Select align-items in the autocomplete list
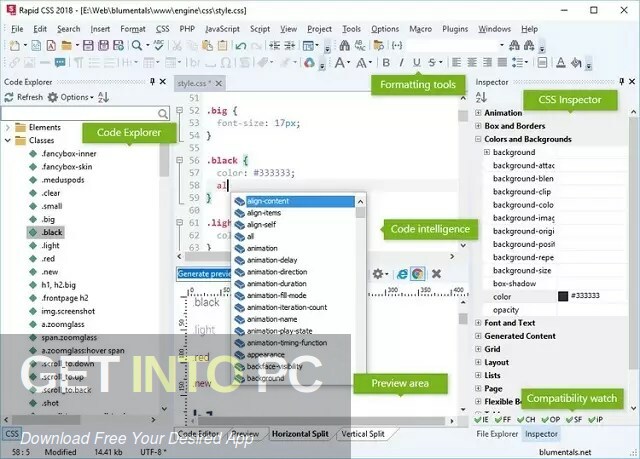Viewport: 640px width, 459px height. [264, 213]
